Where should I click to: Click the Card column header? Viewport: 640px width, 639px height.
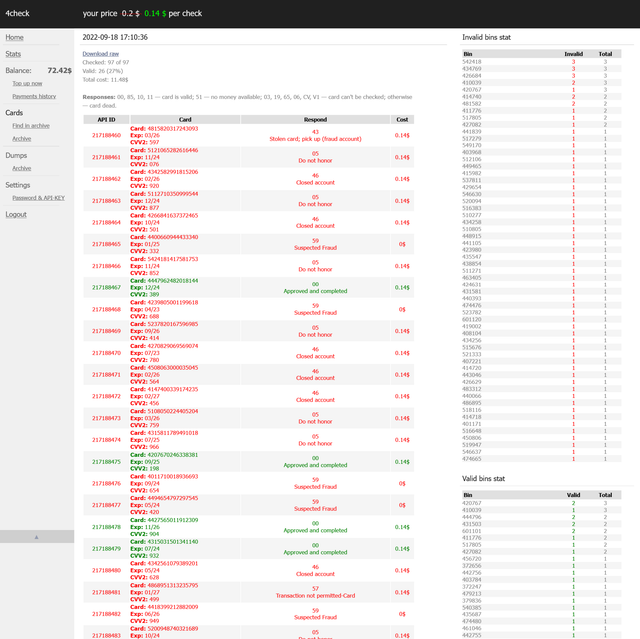coord(185,120)
